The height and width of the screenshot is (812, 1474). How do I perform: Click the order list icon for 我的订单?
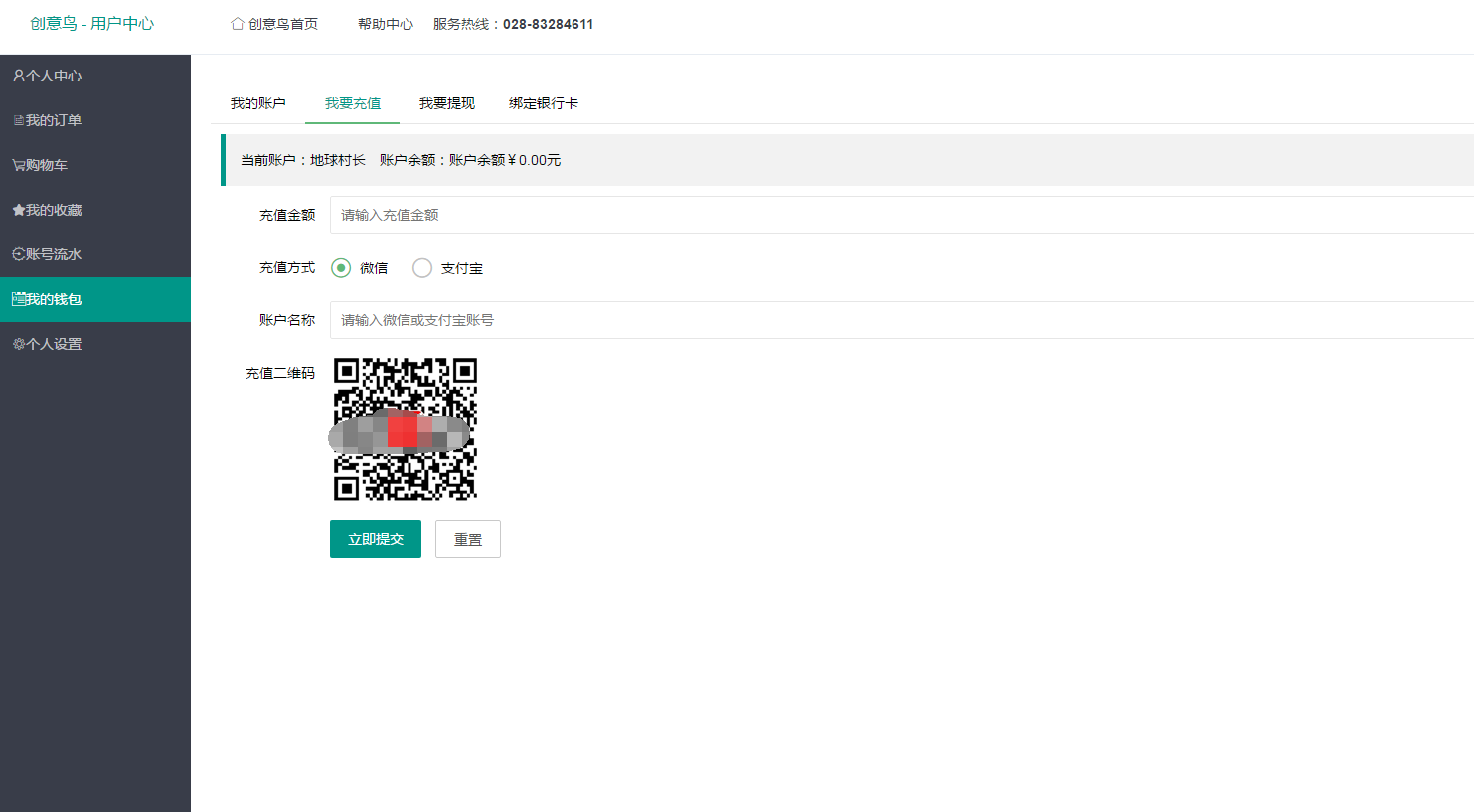coord(18,120)
